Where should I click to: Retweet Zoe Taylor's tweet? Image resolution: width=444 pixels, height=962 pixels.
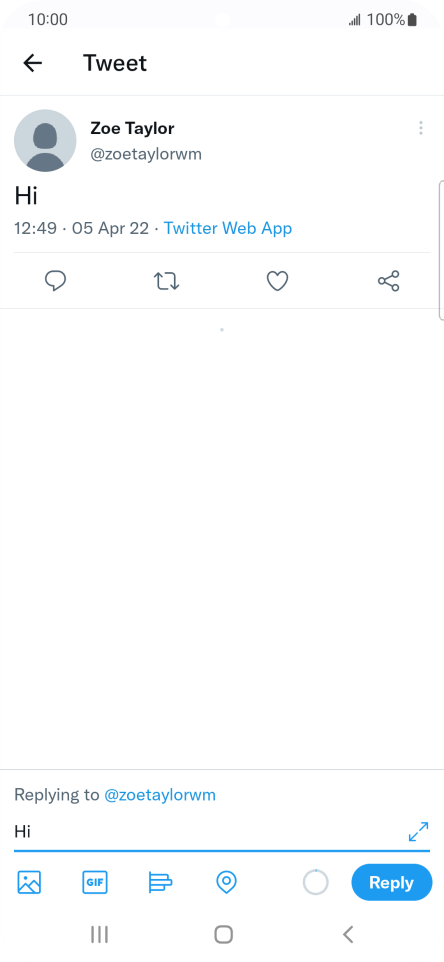click(166, 281)
